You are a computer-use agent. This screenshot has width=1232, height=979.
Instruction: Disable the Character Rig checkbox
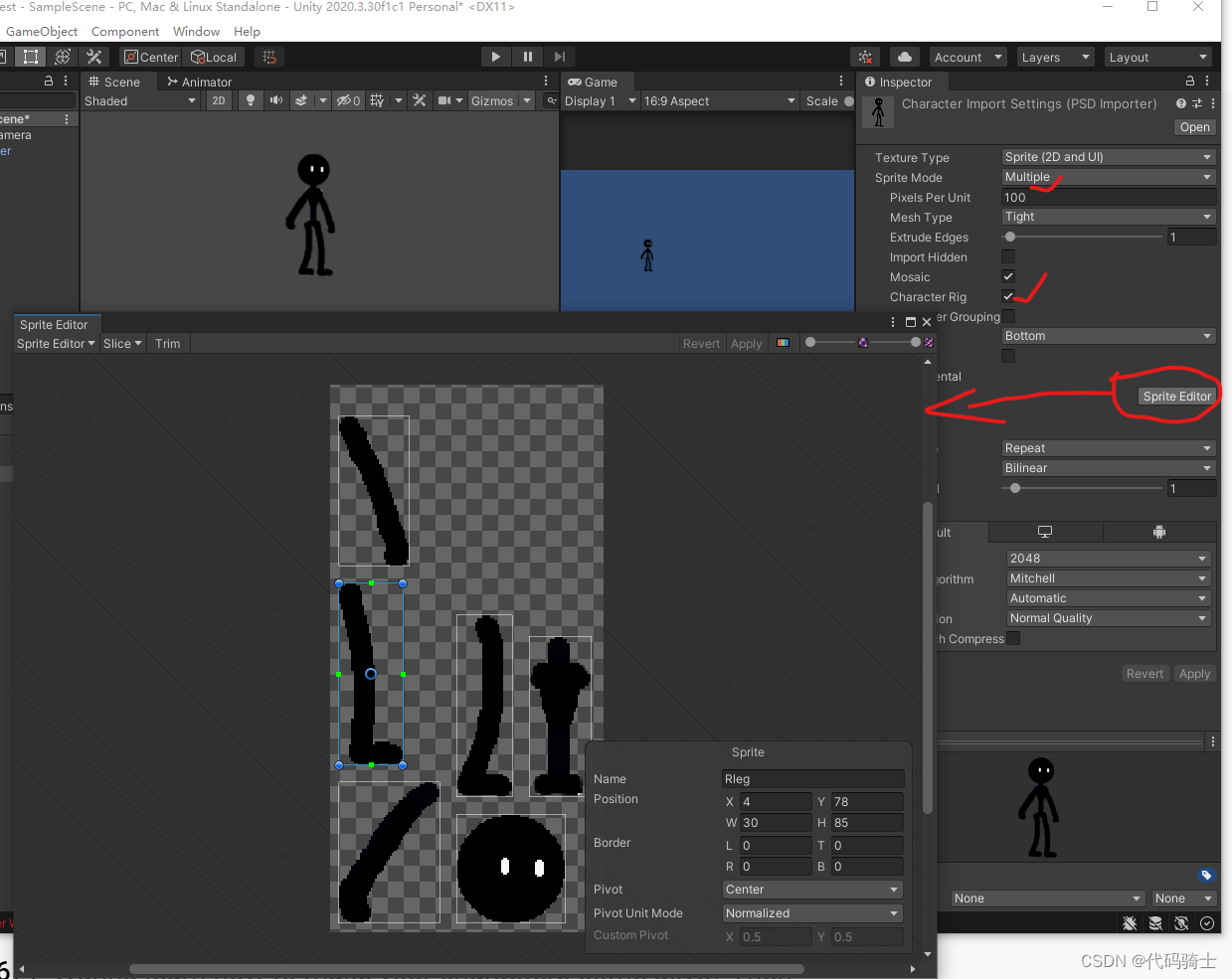[x=1008, y=296]
